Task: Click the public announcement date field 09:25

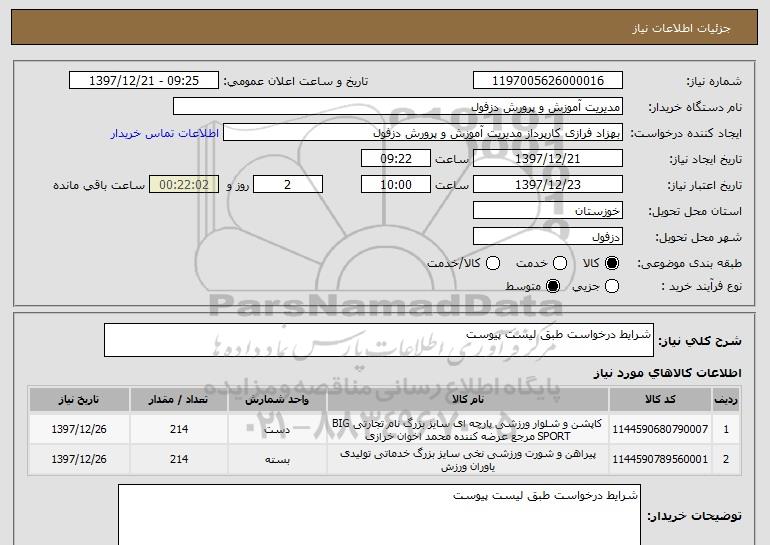Action: [x=144, y=81]
